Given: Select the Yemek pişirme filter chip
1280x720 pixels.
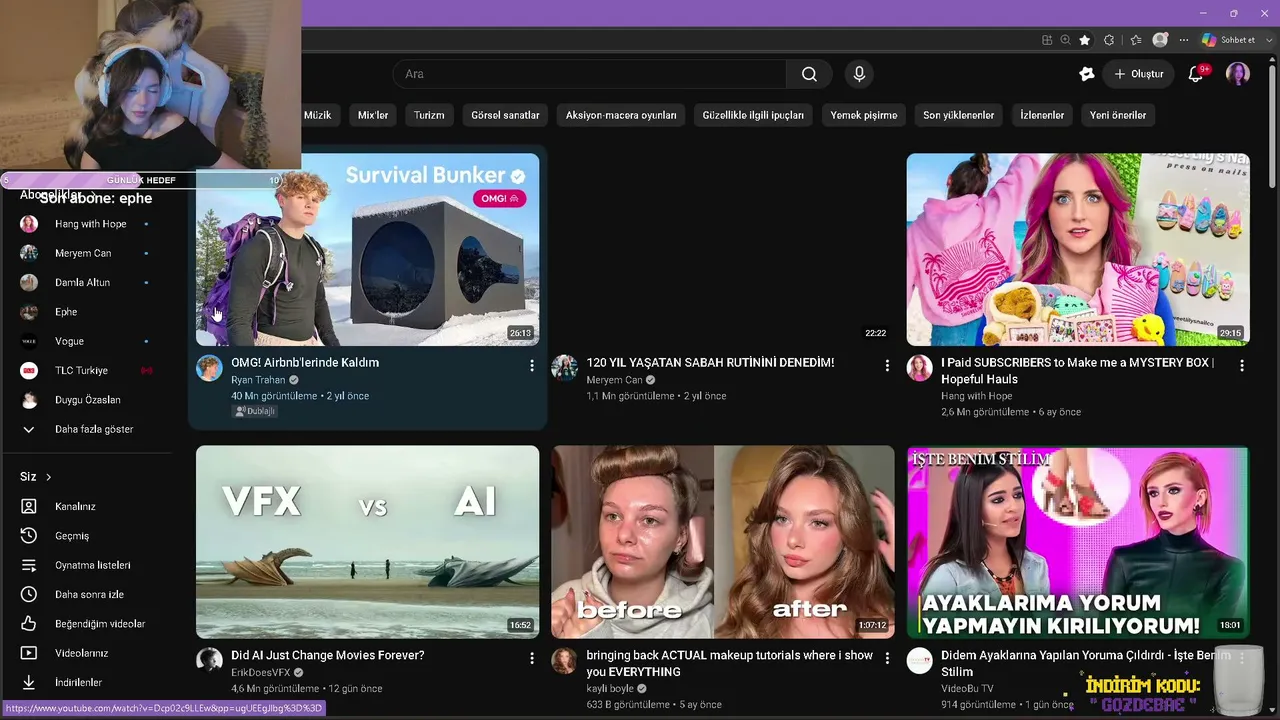Looking at the screenshot, I should 864,115.
